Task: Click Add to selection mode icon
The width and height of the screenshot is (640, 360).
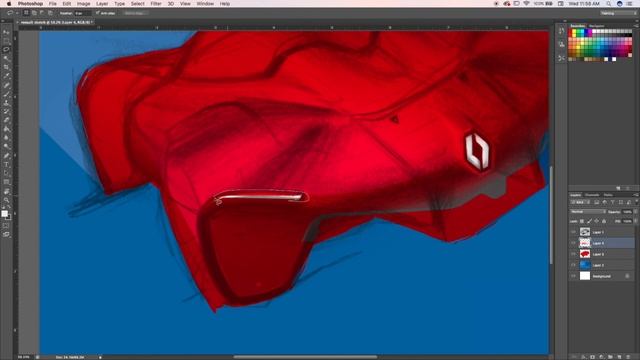Action: click(34, 13)
